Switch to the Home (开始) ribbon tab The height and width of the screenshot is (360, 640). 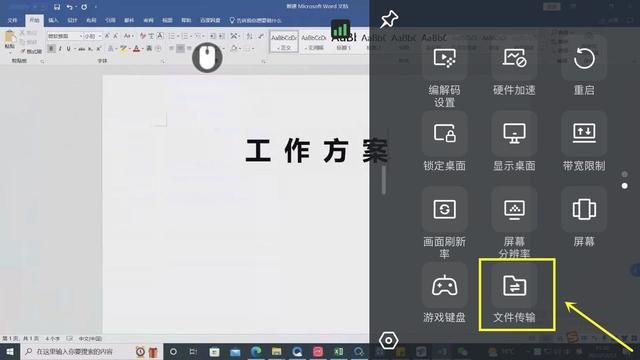34,20
